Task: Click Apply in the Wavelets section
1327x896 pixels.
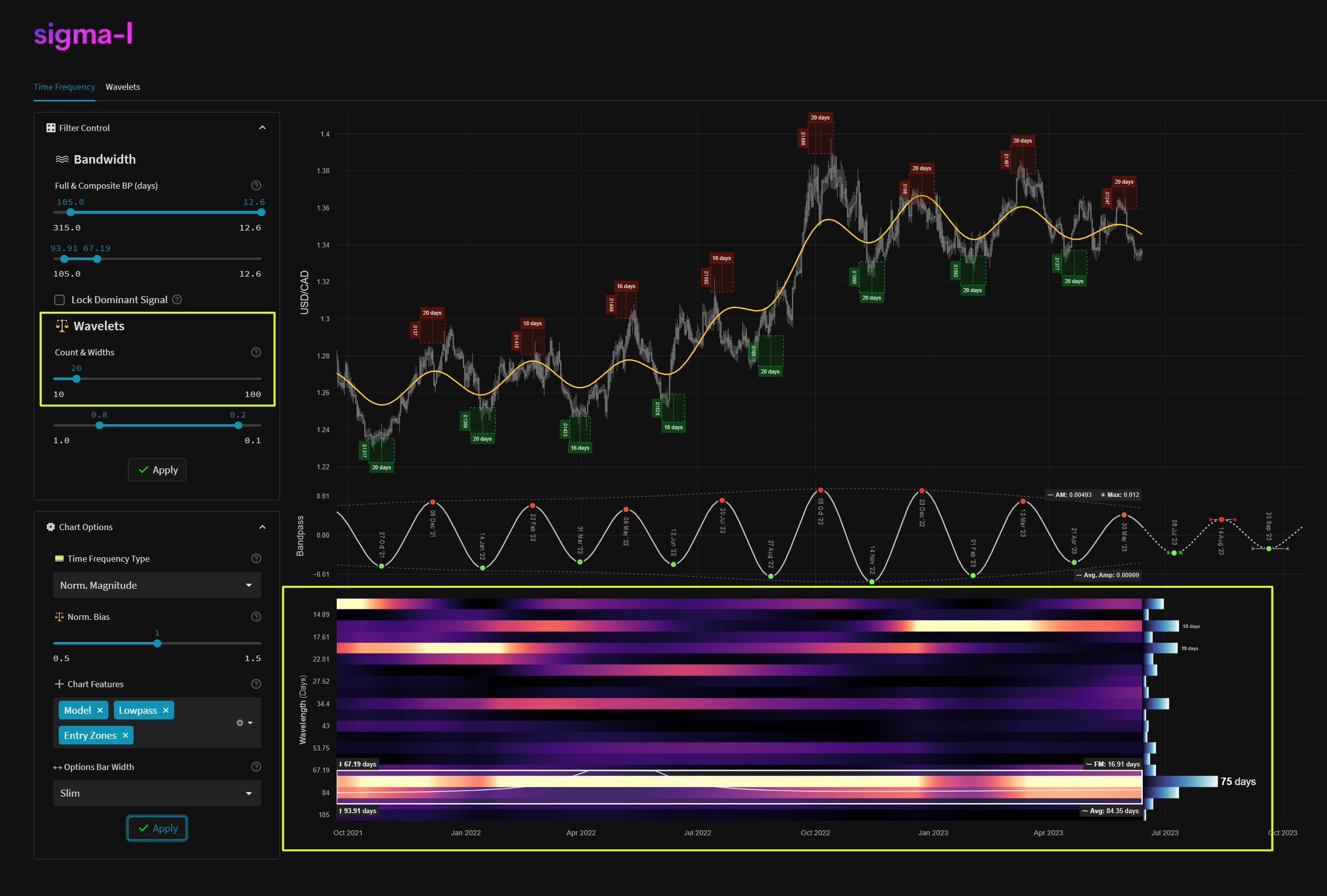Action: point(157,469)
